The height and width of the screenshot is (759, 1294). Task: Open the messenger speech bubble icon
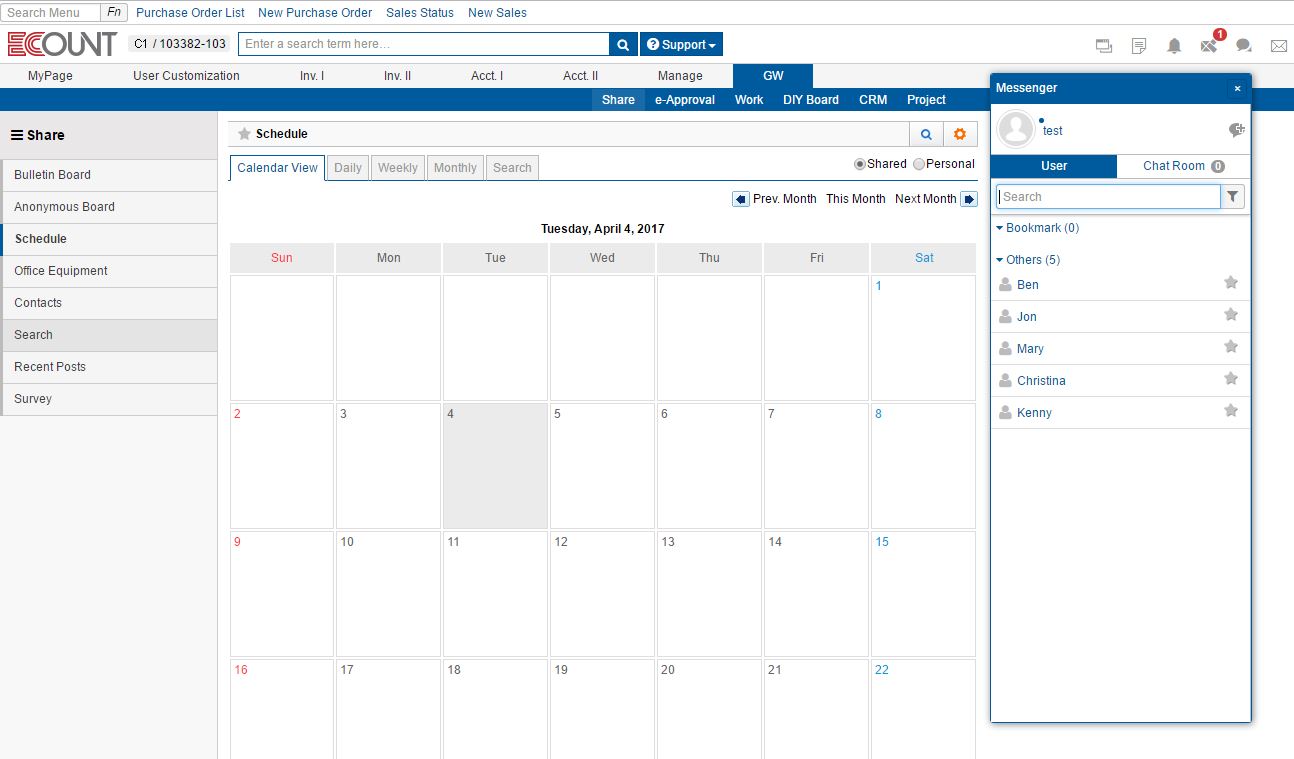[x=1244, y=46]
